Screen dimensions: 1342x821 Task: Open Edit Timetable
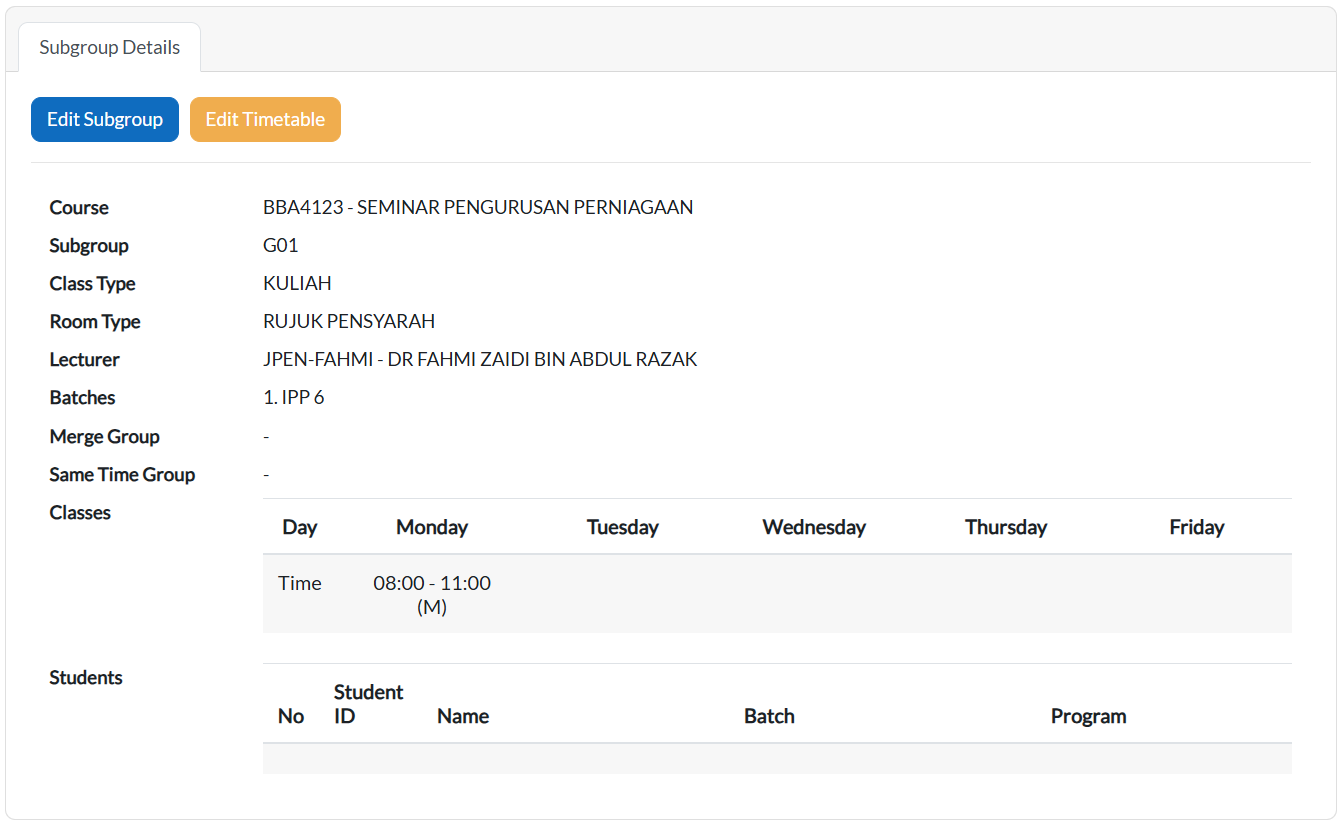pyautogui.click(x=265, y=119)
